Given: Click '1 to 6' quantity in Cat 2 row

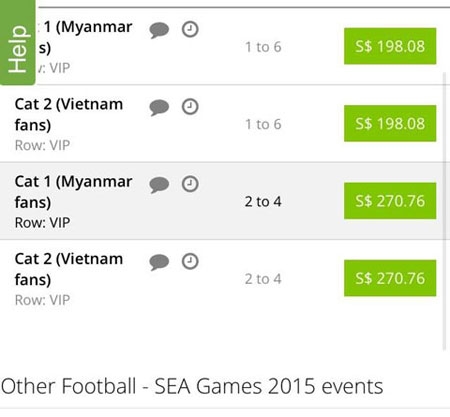Looking at the screenshot, I should coord(263,124).
